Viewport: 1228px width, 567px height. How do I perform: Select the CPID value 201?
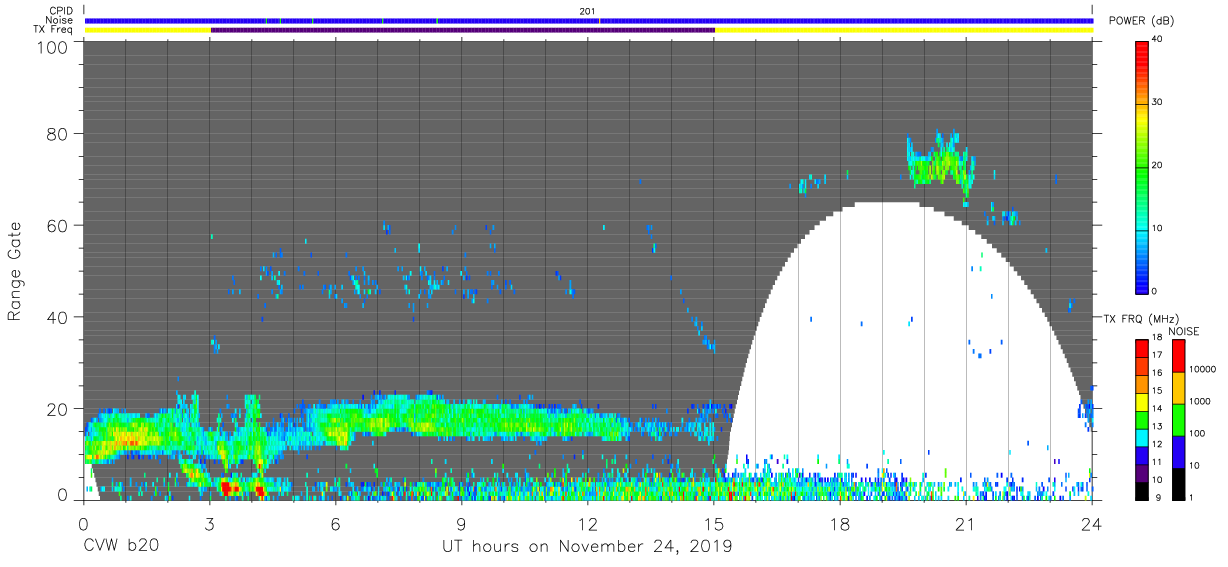588,11
